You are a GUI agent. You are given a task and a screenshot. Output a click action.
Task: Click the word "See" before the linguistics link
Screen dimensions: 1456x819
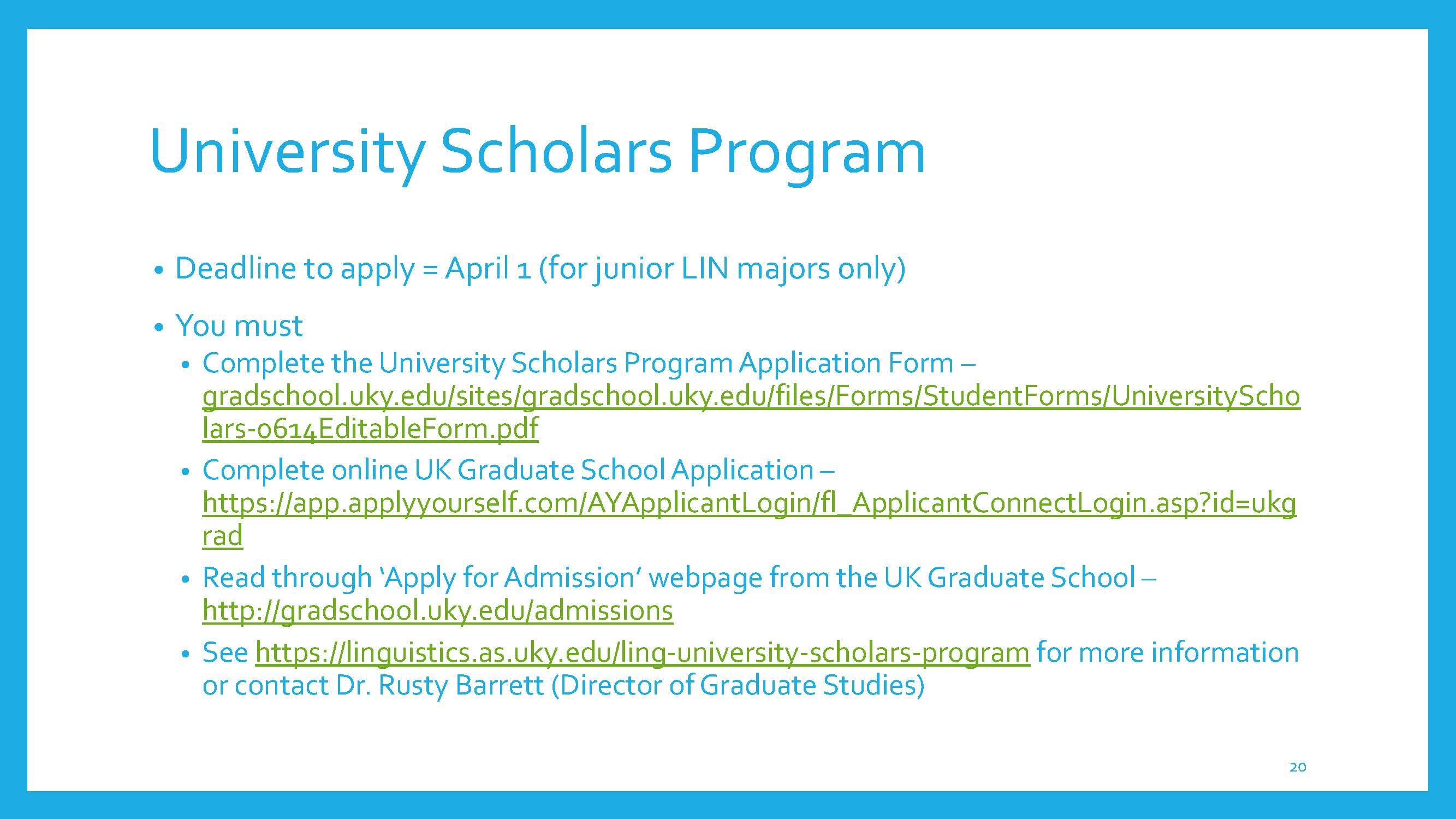[225, 653]
